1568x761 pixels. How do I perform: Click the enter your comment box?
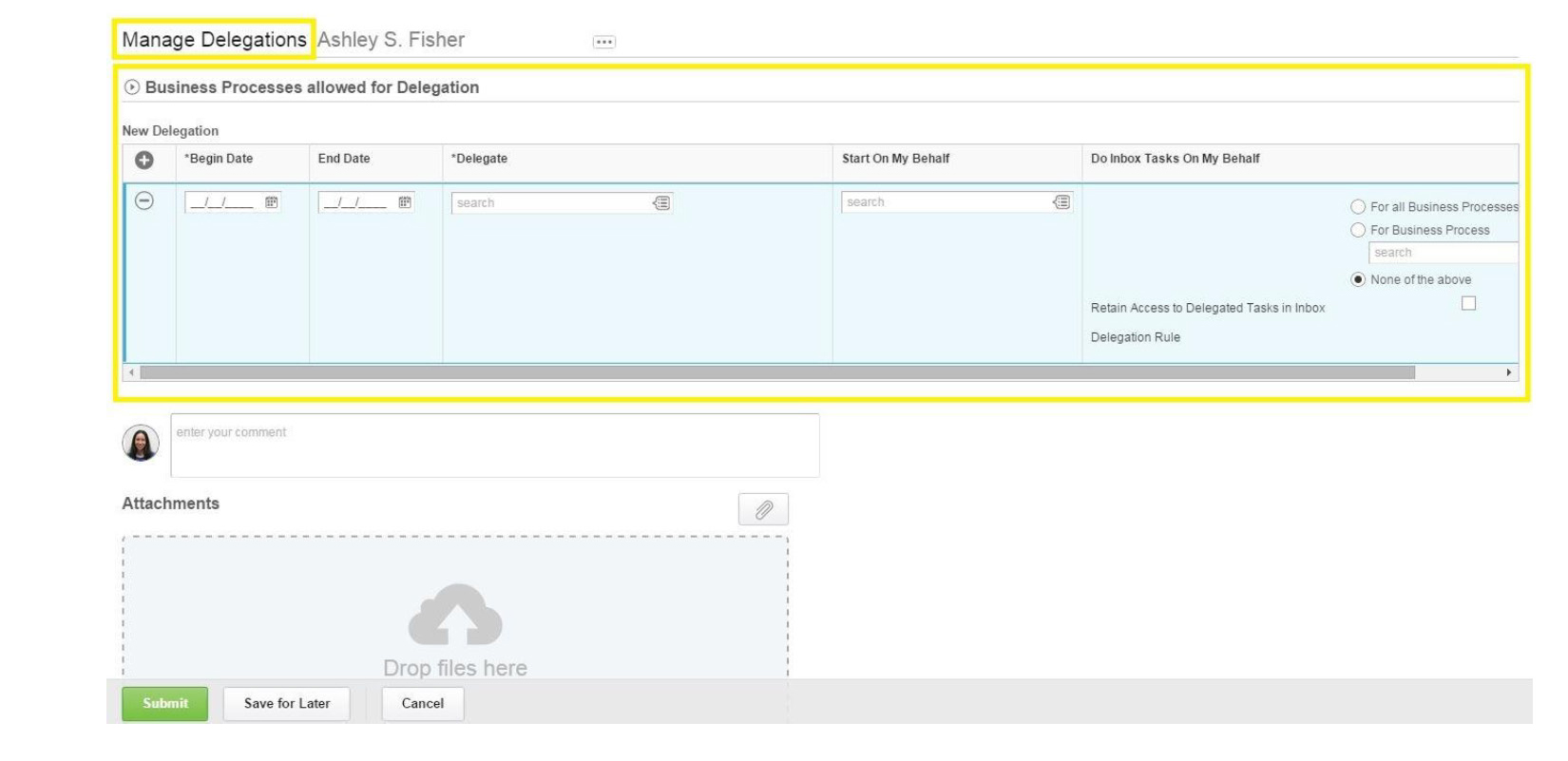[495, 446]
